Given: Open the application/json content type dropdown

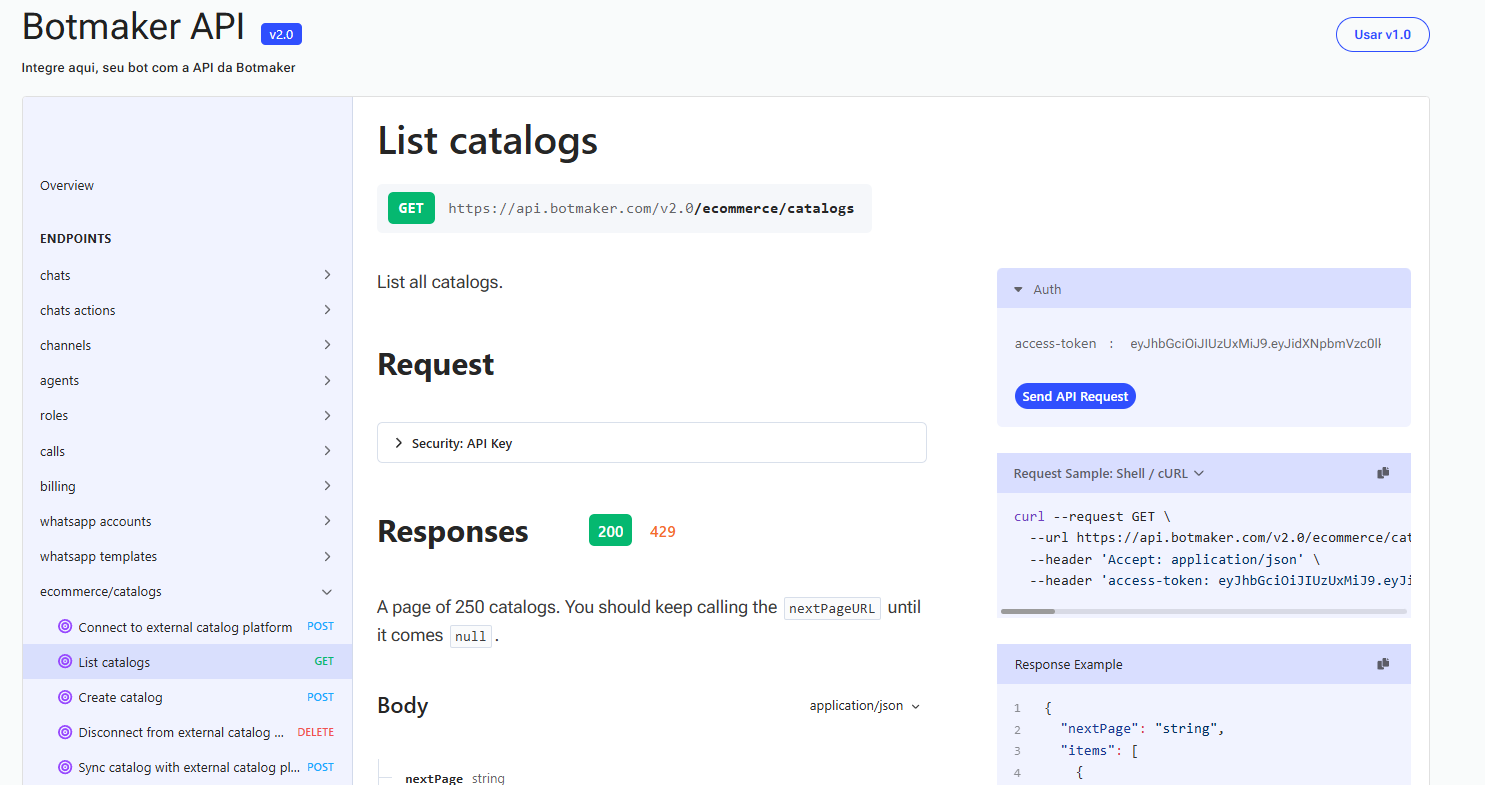Looking at the screenshot, I should pyautogui.click(x=865, y=706).
